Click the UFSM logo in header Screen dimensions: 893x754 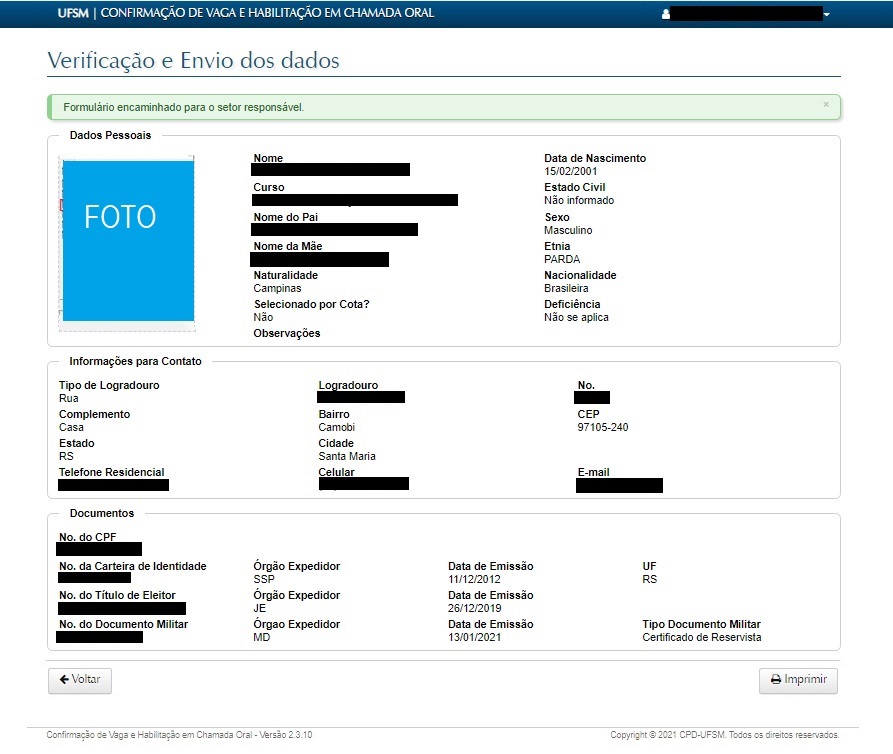pyautogui.click(x=74, y=14)
